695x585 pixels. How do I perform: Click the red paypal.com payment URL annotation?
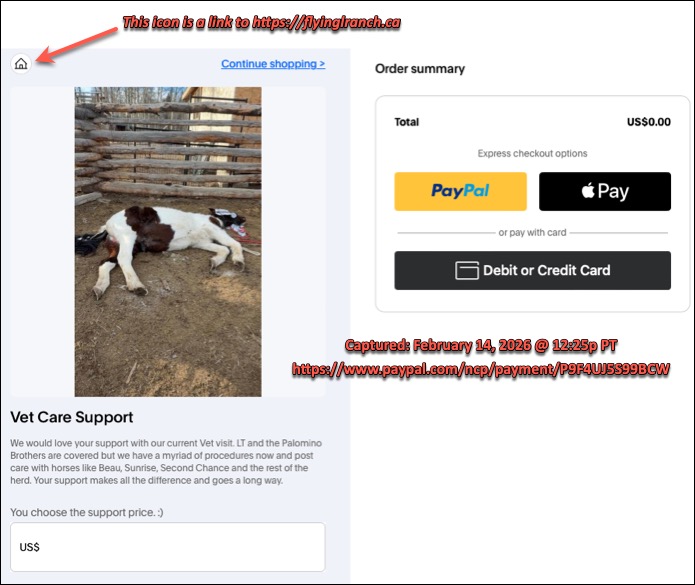click(481, 369)
